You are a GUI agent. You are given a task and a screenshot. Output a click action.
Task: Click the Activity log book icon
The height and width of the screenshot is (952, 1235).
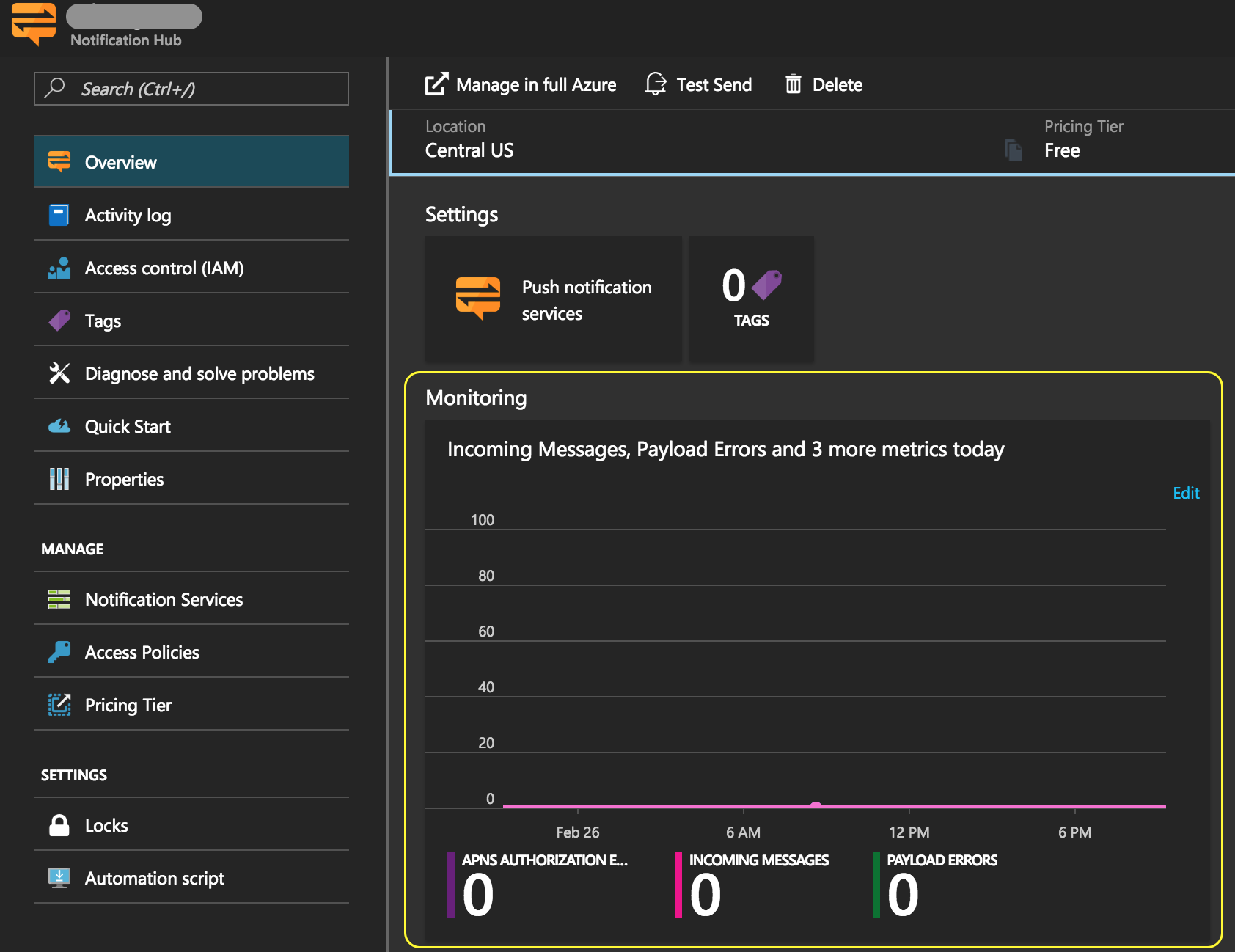59,215
